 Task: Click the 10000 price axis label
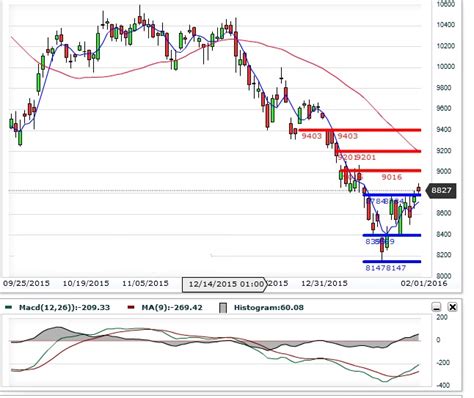(x=445, y=67)
